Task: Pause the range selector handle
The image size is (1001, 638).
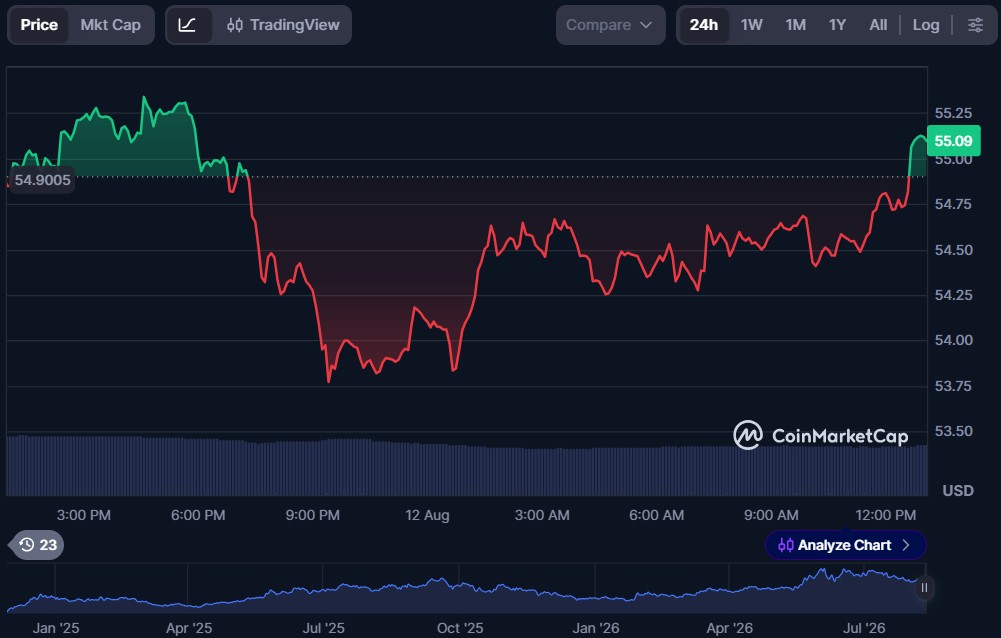Action: [924, 588]
